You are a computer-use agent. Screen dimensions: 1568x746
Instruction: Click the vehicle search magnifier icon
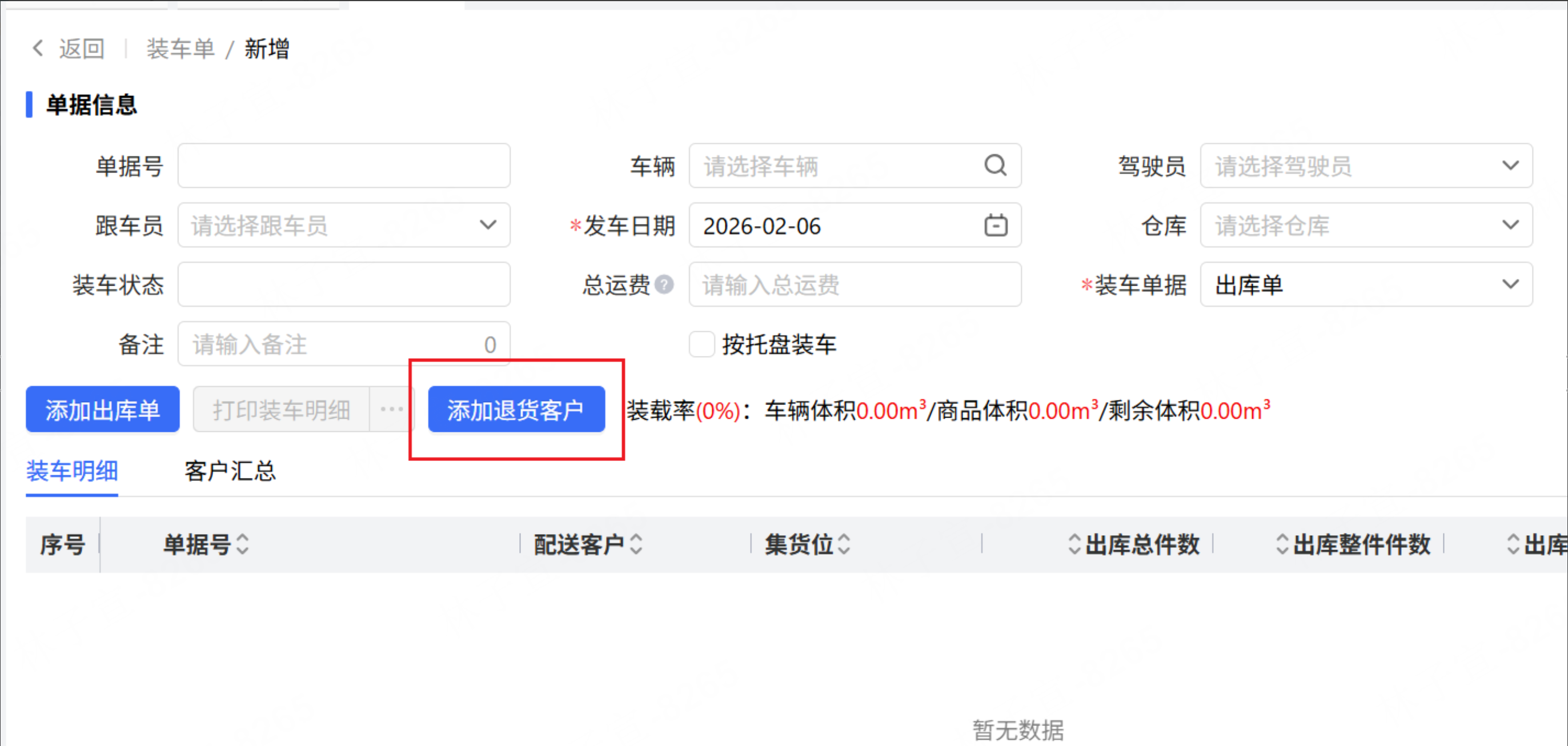click(x=995, y=165)
